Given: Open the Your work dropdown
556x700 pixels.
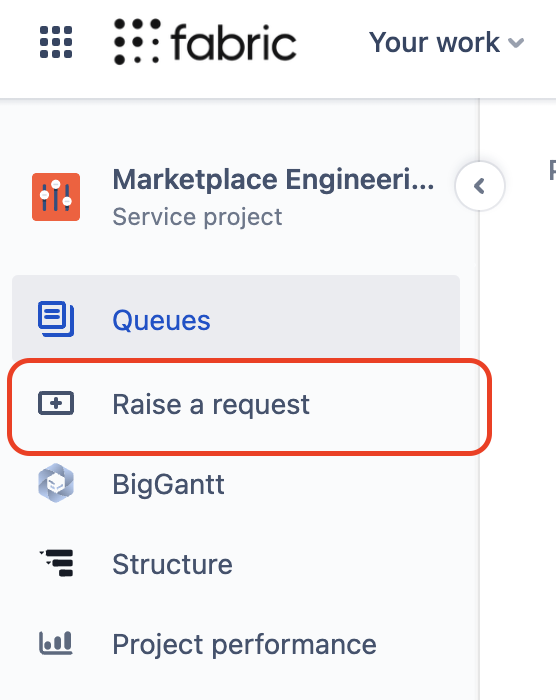Looking at the screenshot, I should click(446, 42).
